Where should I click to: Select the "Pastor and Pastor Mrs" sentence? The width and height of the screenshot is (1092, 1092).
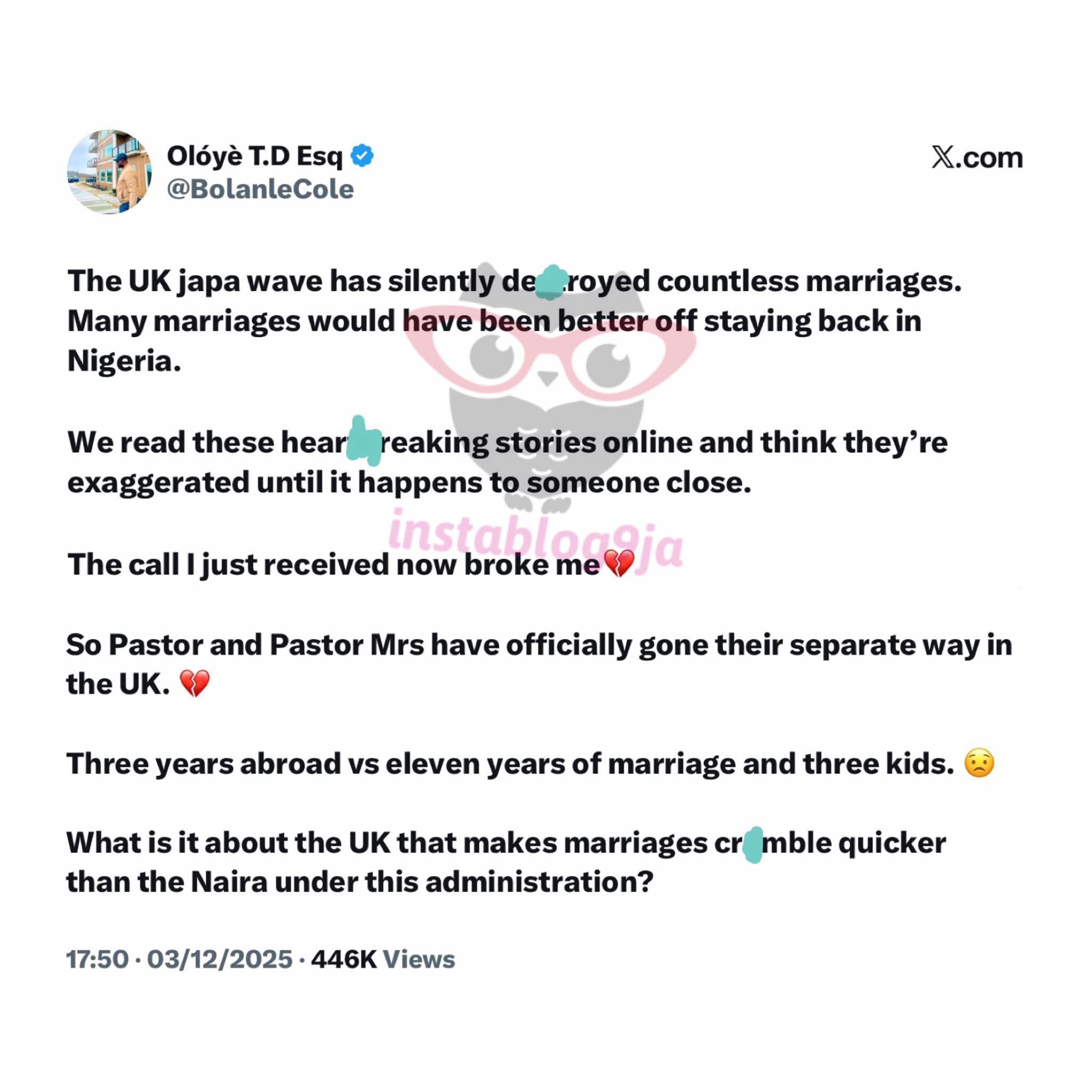click(x=539, y=664)
